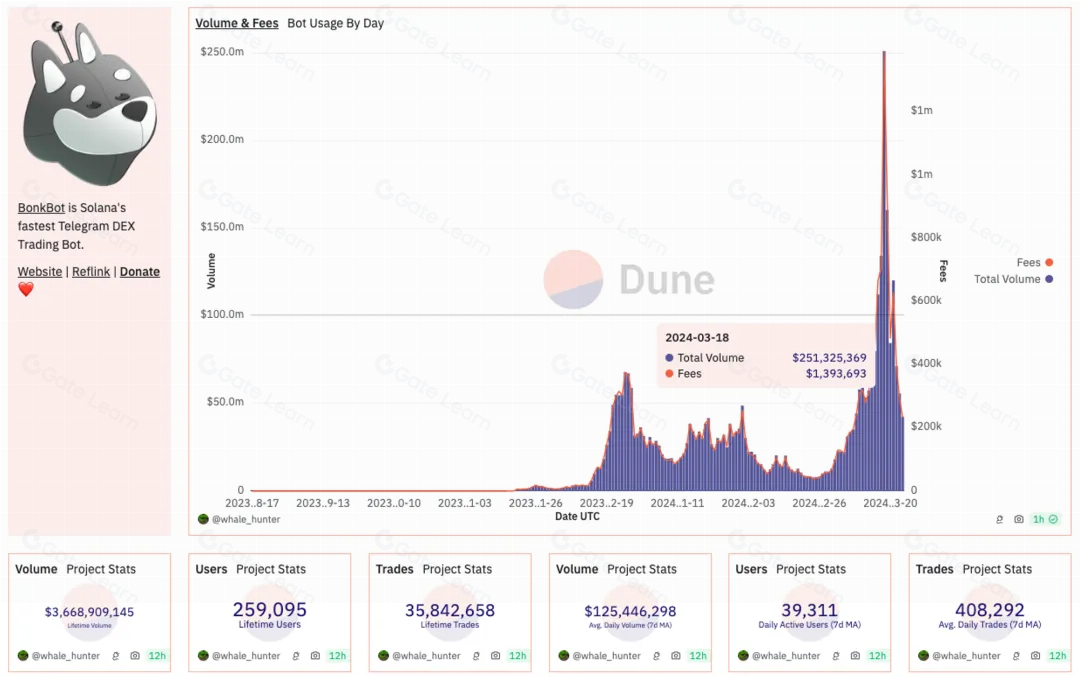Screen dimensions: 1080x677
Task: Click the whale_hunter avatar below the main chart
Action: point(203,519)
